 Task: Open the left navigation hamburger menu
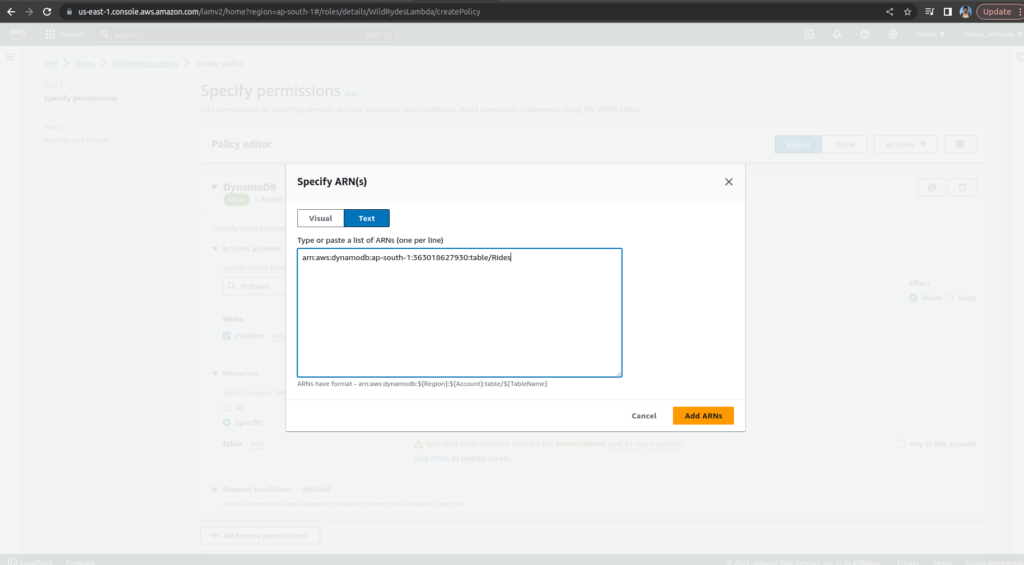[x=10, y=57]
